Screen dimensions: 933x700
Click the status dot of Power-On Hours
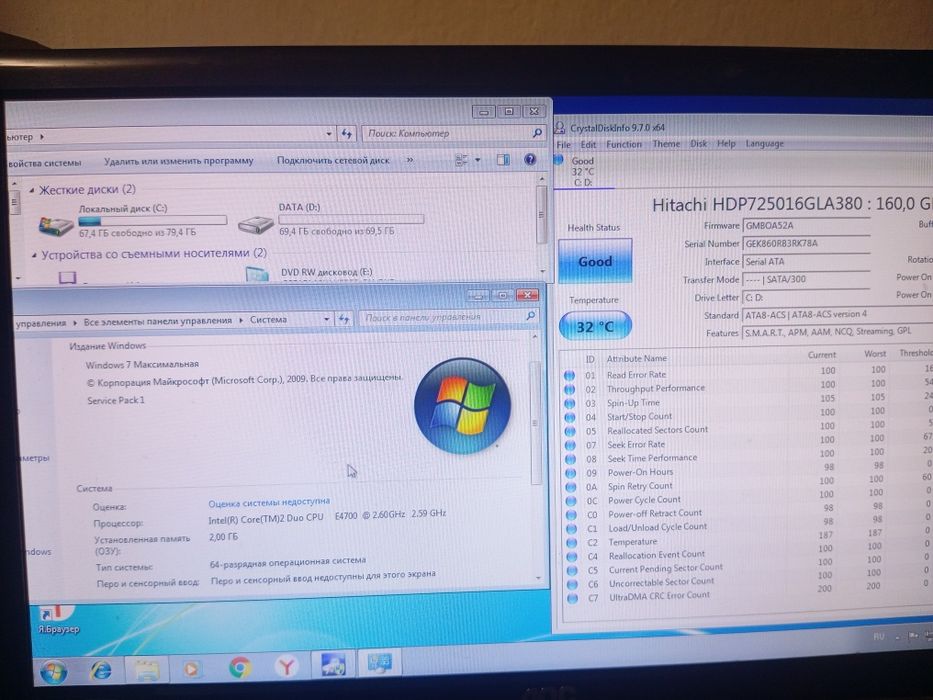tap(571, 473)
